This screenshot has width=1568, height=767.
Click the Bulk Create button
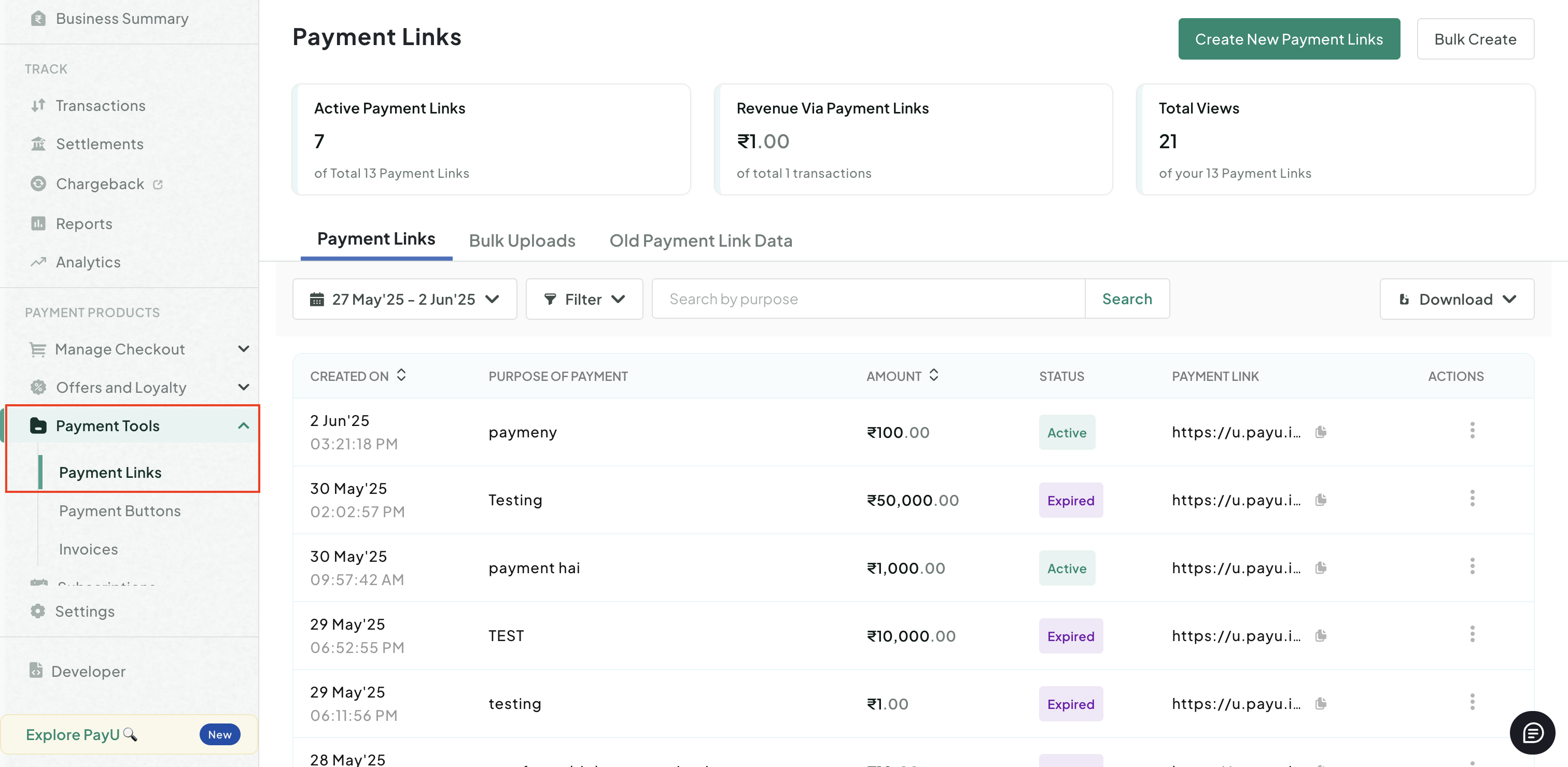[1475, 39]
